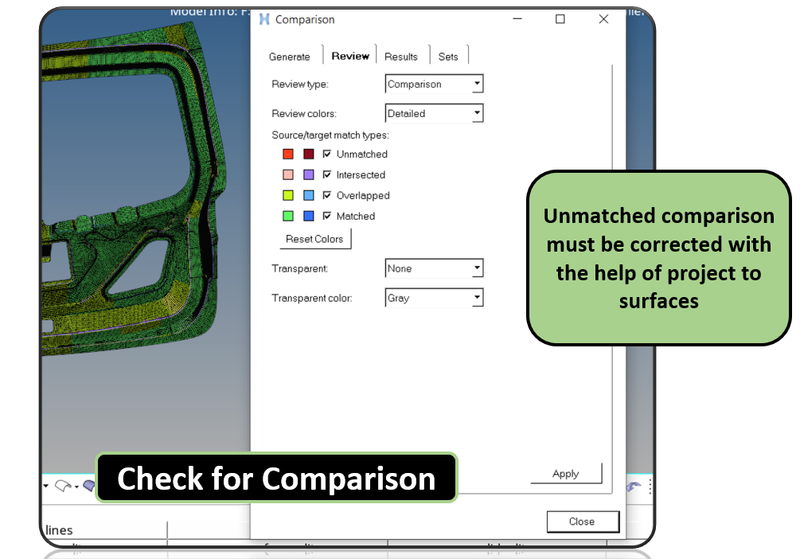The image size is (800, 559).
Task: Open the Transparent color Gray dropdown
Action: coord(477,298)
